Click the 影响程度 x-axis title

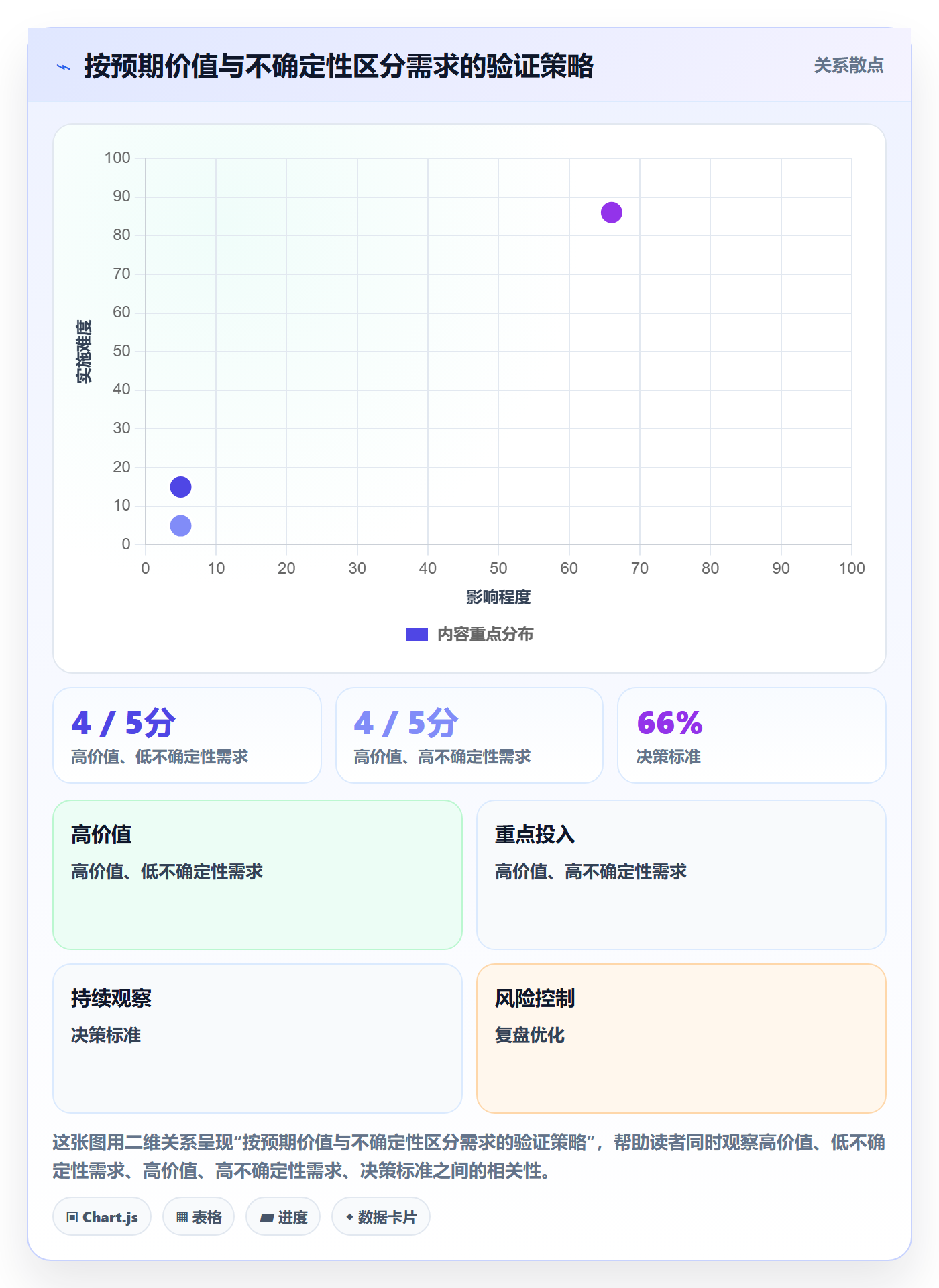point(498,597)
